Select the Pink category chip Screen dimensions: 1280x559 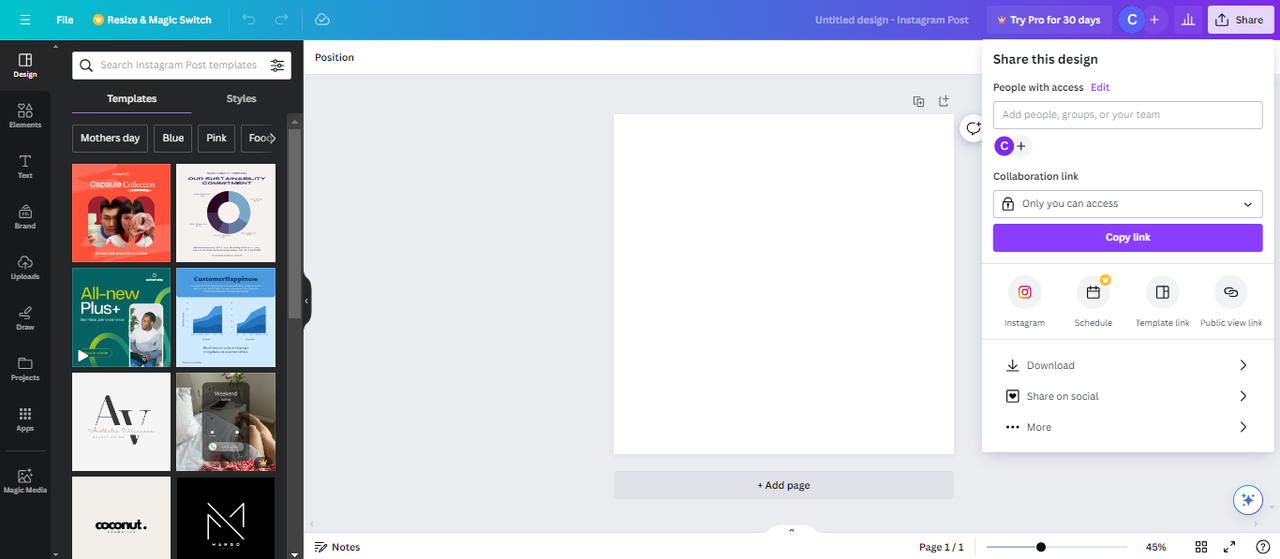tap(217, 138)
